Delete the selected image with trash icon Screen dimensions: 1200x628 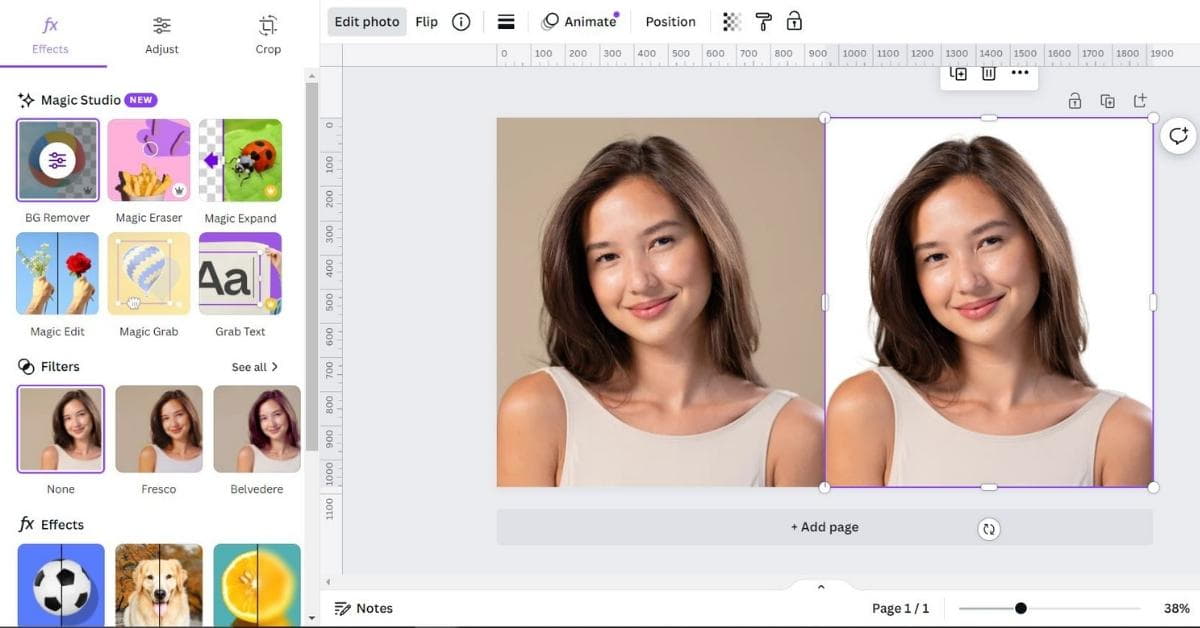pyautogui.click(x=988, y=74)
